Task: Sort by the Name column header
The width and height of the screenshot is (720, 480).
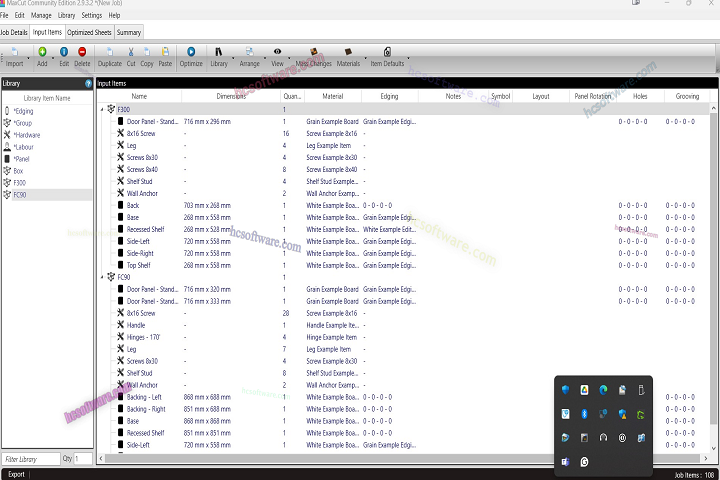Action: 139,96
